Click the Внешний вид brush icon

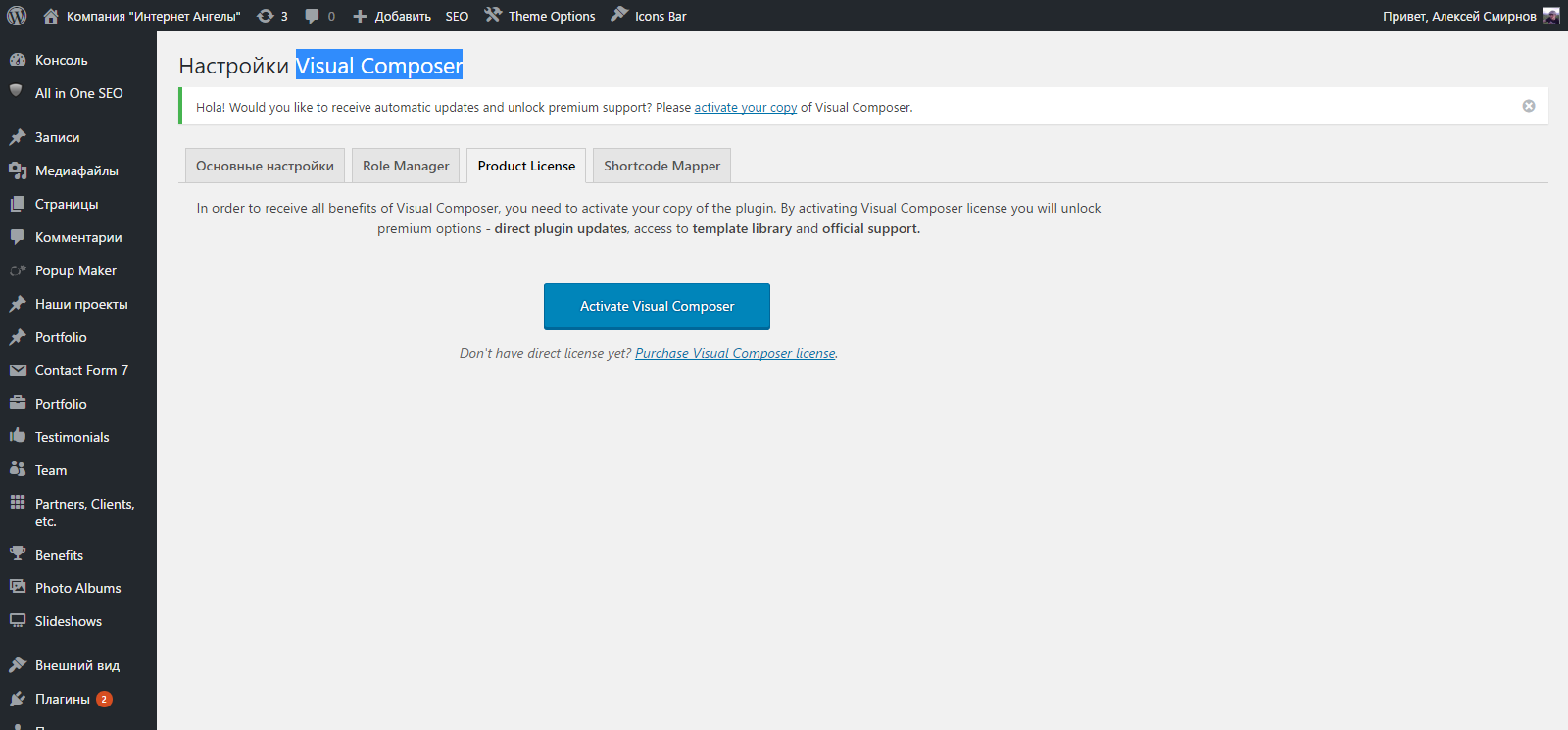18,665
